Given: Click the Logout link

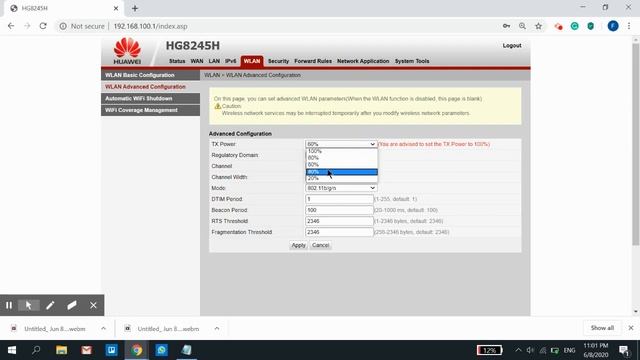Looking at the screenshot, I should coord(512,45).
